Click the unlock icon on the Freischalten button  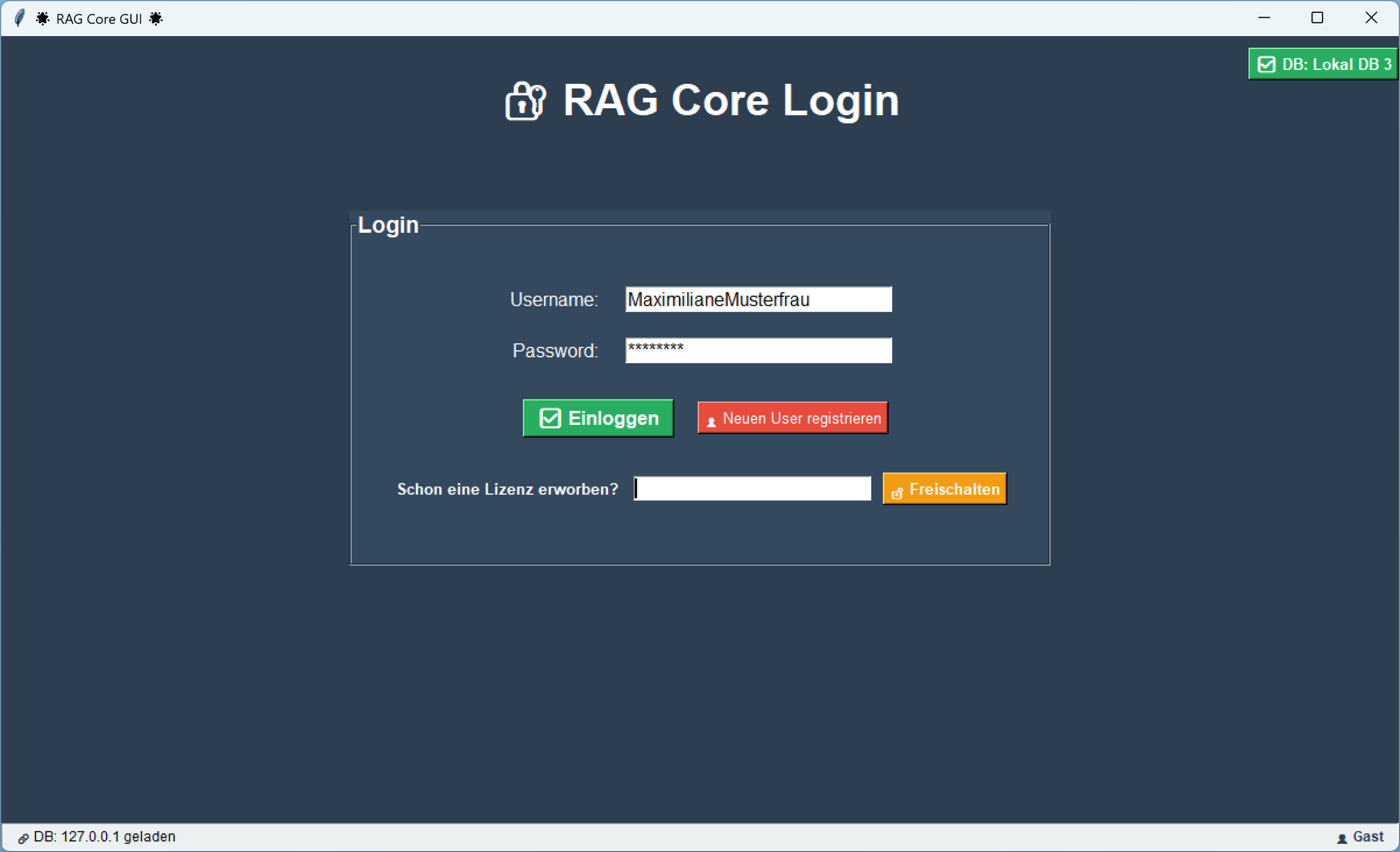(897, 492)
